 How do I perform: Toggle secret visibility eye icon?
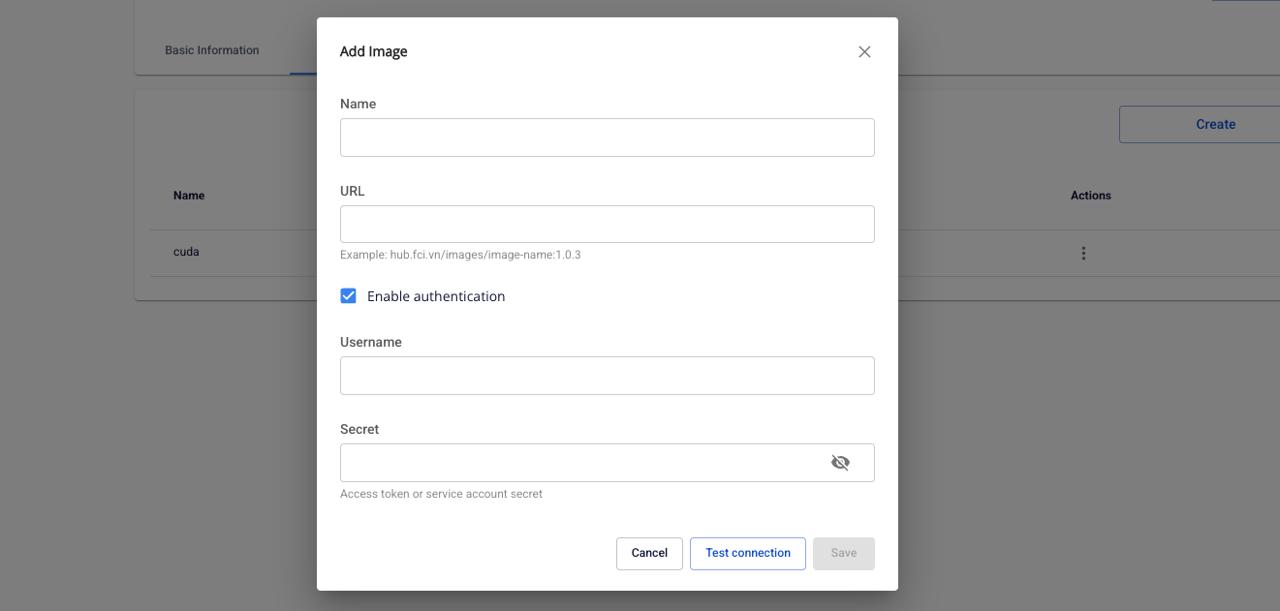840,462
